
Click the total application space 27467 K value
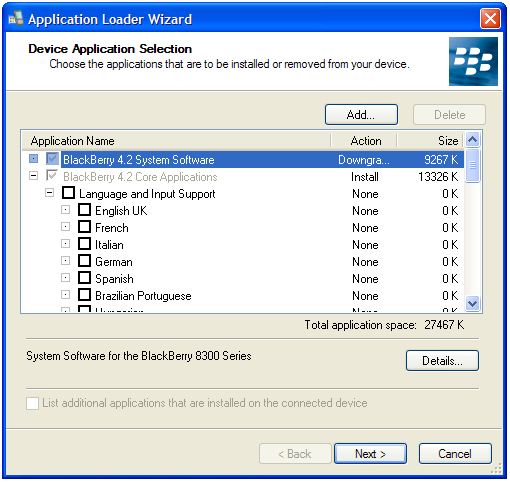[x=444, y=325]
